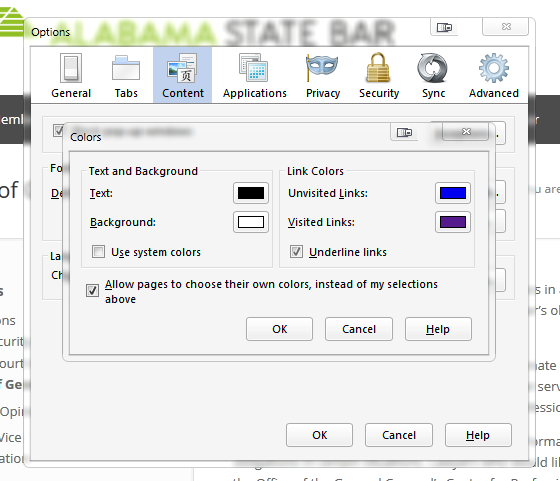The height and width of the screenshot is (481, 560).
Task: Open the Security options panel
Action: coord(379,76)
